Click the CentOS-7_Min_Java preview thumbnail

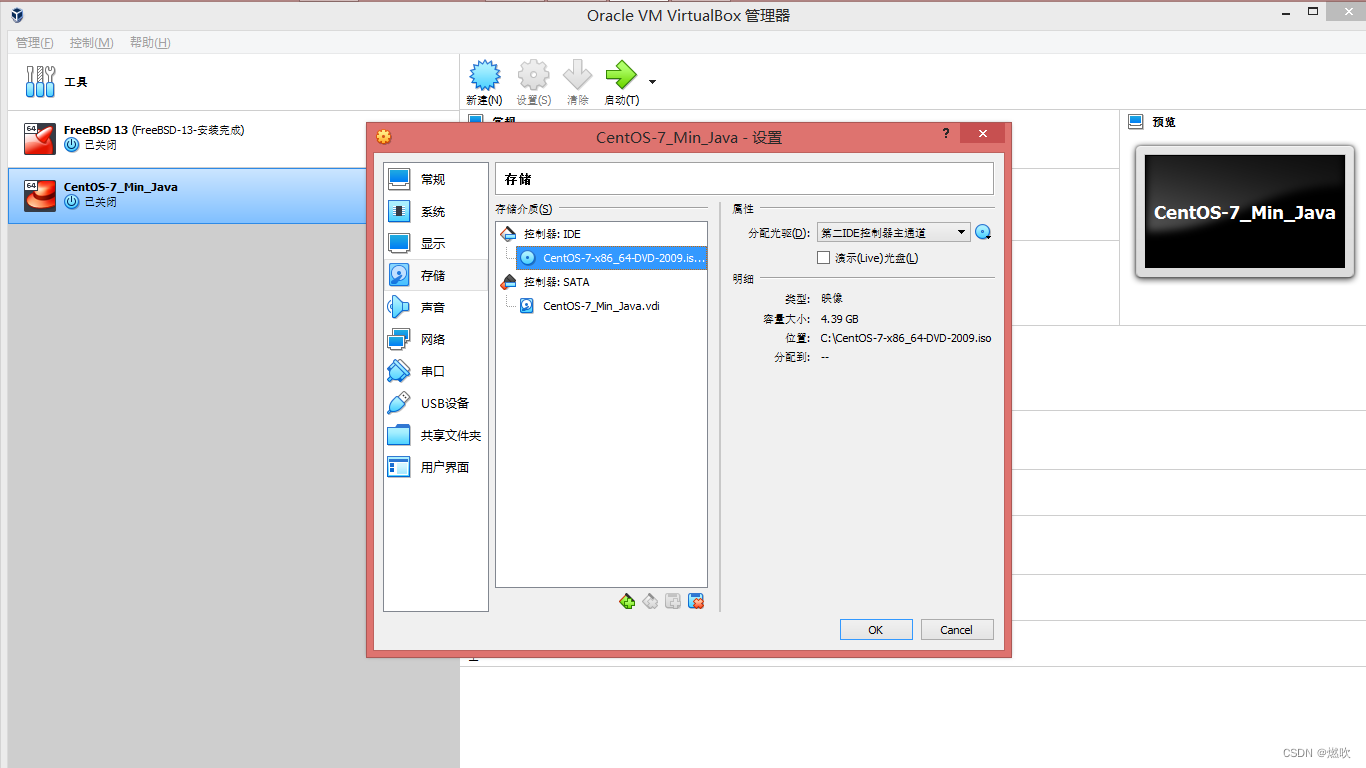click(x=1245, y=212)
